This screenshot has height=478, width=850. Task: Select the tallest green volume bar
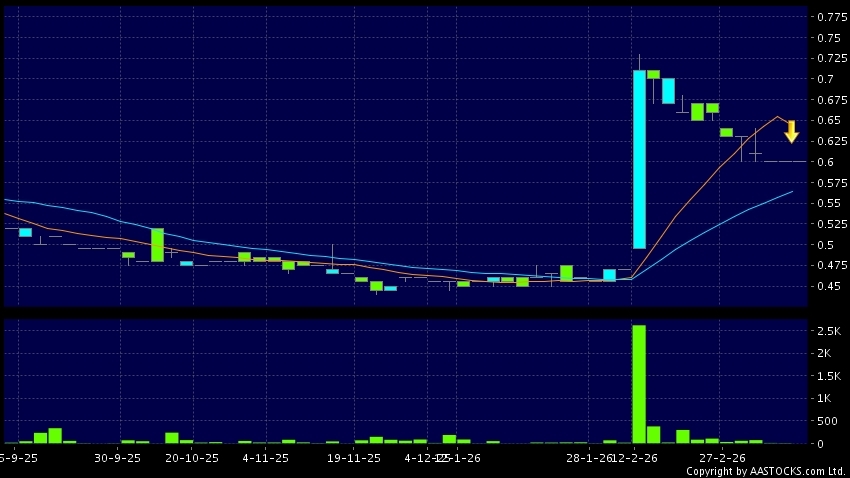coord(639,383)
